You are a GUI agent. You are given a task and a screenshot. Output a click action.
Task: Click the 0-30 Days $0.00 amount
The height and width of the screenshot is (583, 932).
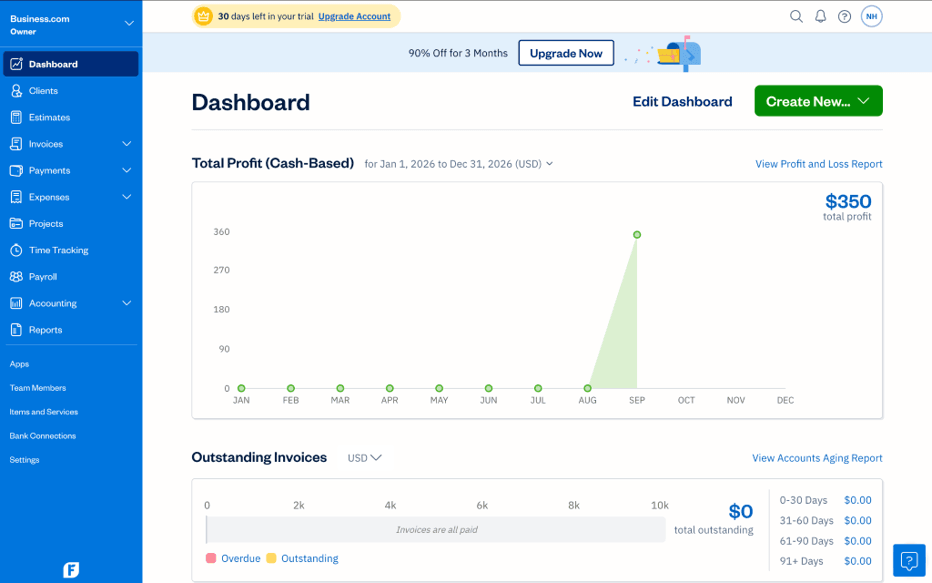[x=858, y=500]
